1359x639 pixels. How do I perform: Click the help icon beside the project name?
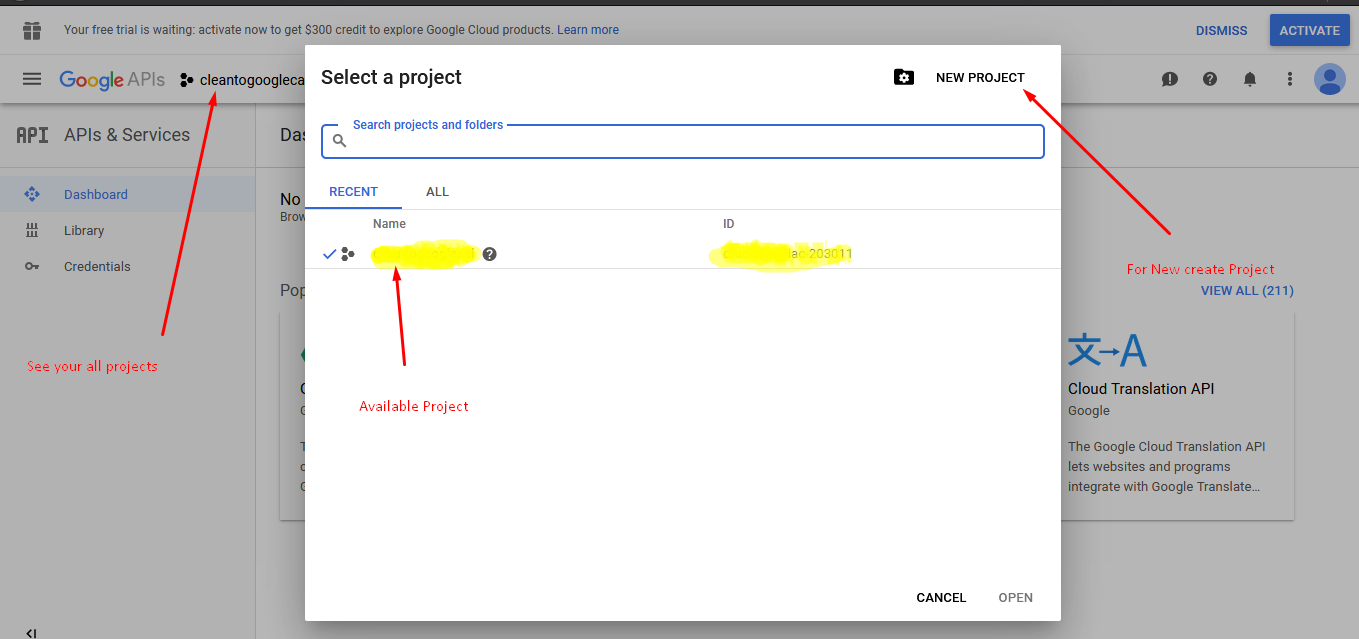pos(489,254)
